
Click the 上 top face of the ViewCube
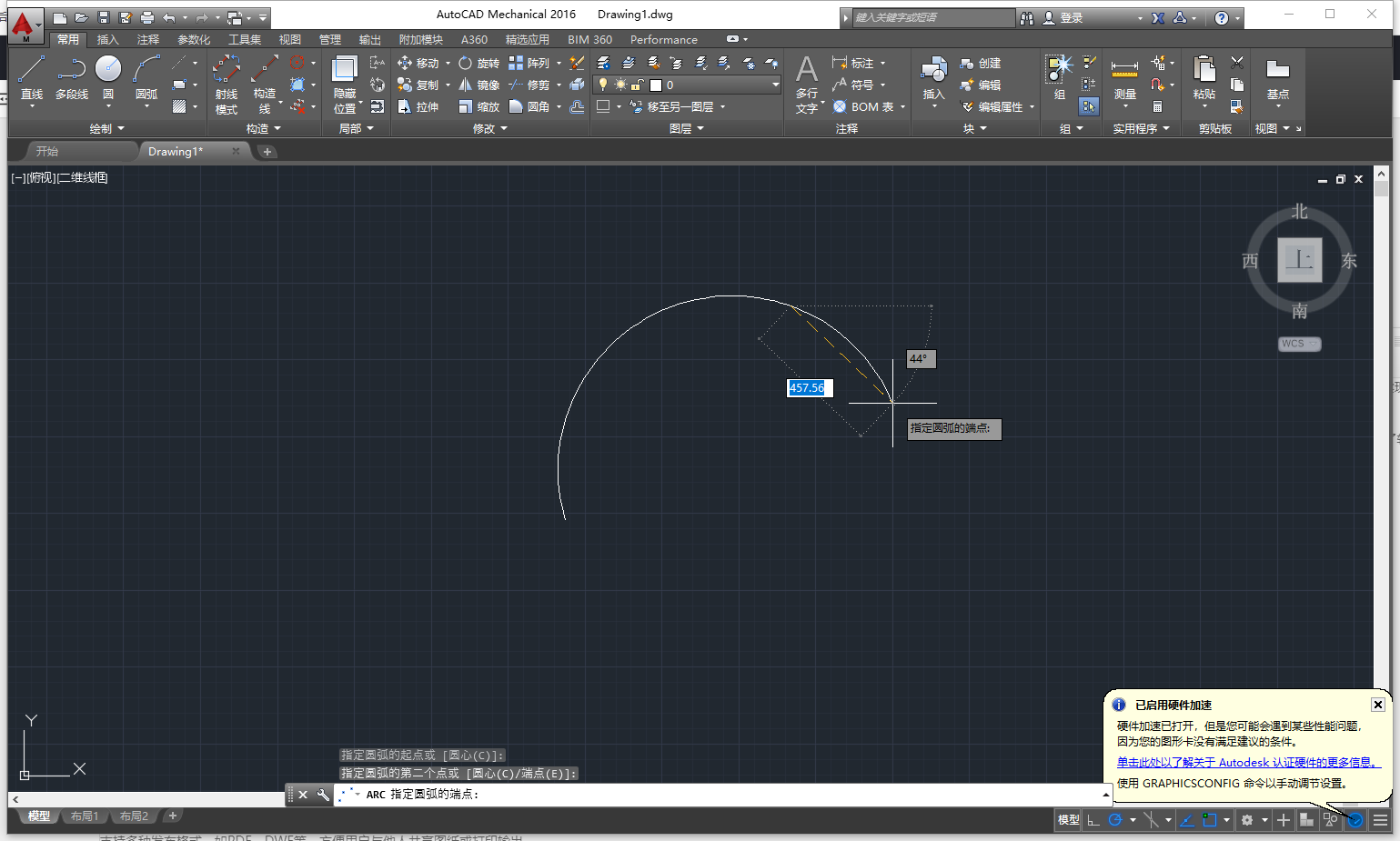tap(1299, 259)
